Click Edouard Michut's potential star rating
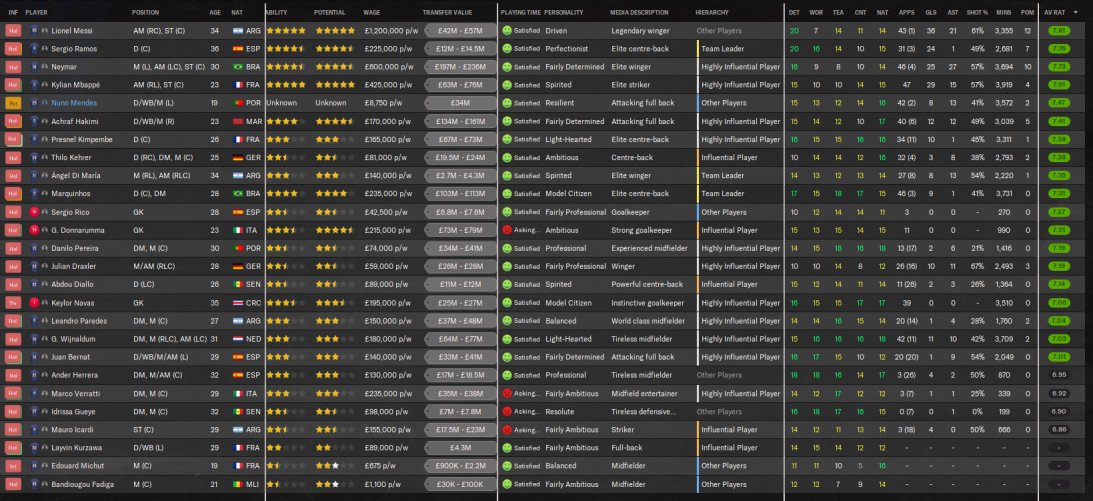This screenshot has height=501, width=1093. [x=335, y=466]
